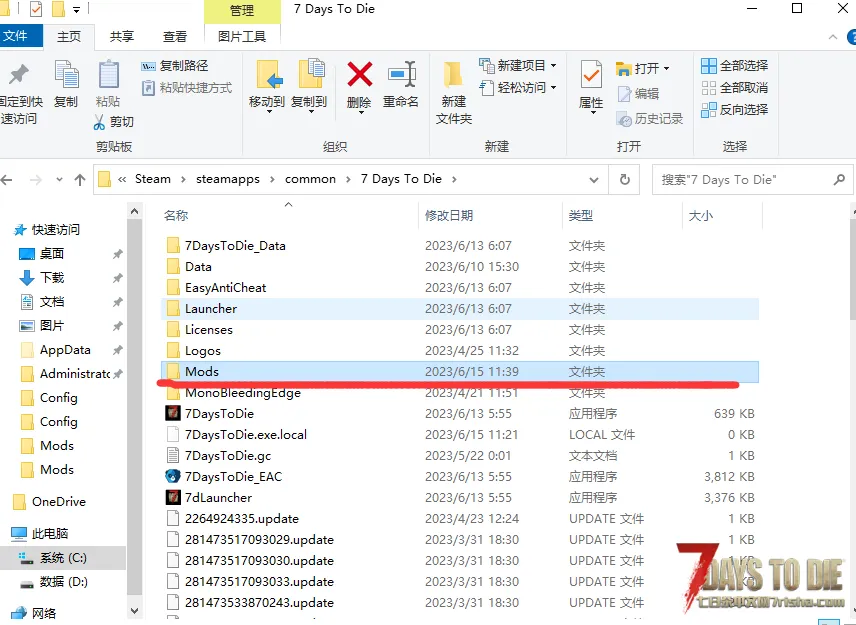Viewport: 856px width, 625px height.
Task: Refresh the folder with the refresh icon
Action: click(625, 180)
